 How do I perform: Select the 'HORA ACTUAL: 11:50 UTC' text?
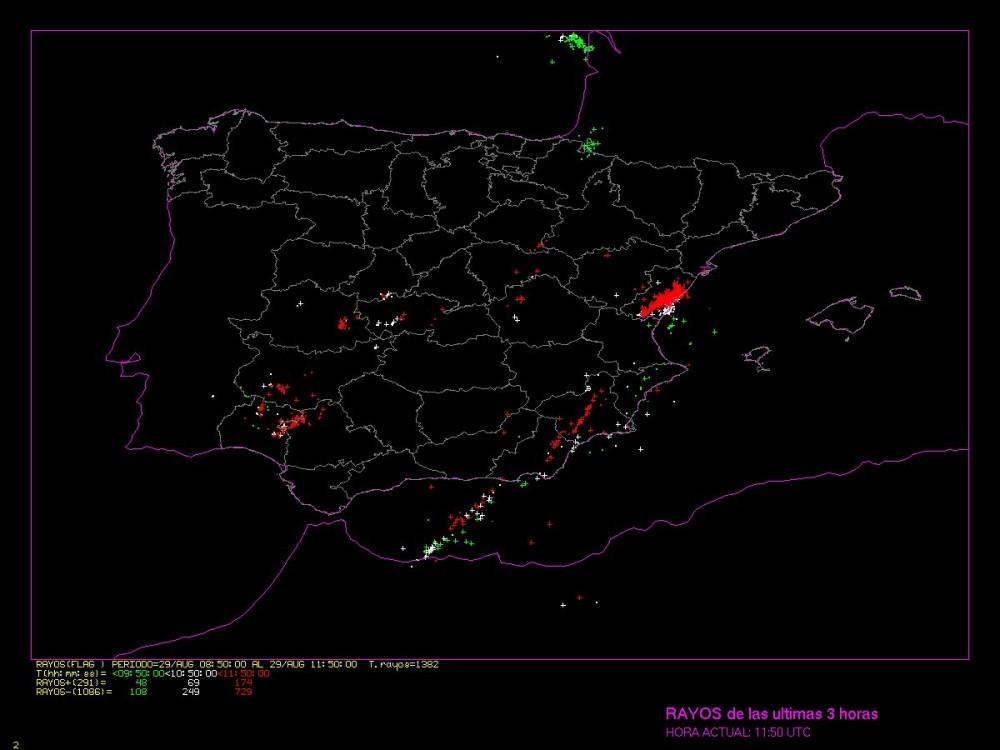point(737,732)
